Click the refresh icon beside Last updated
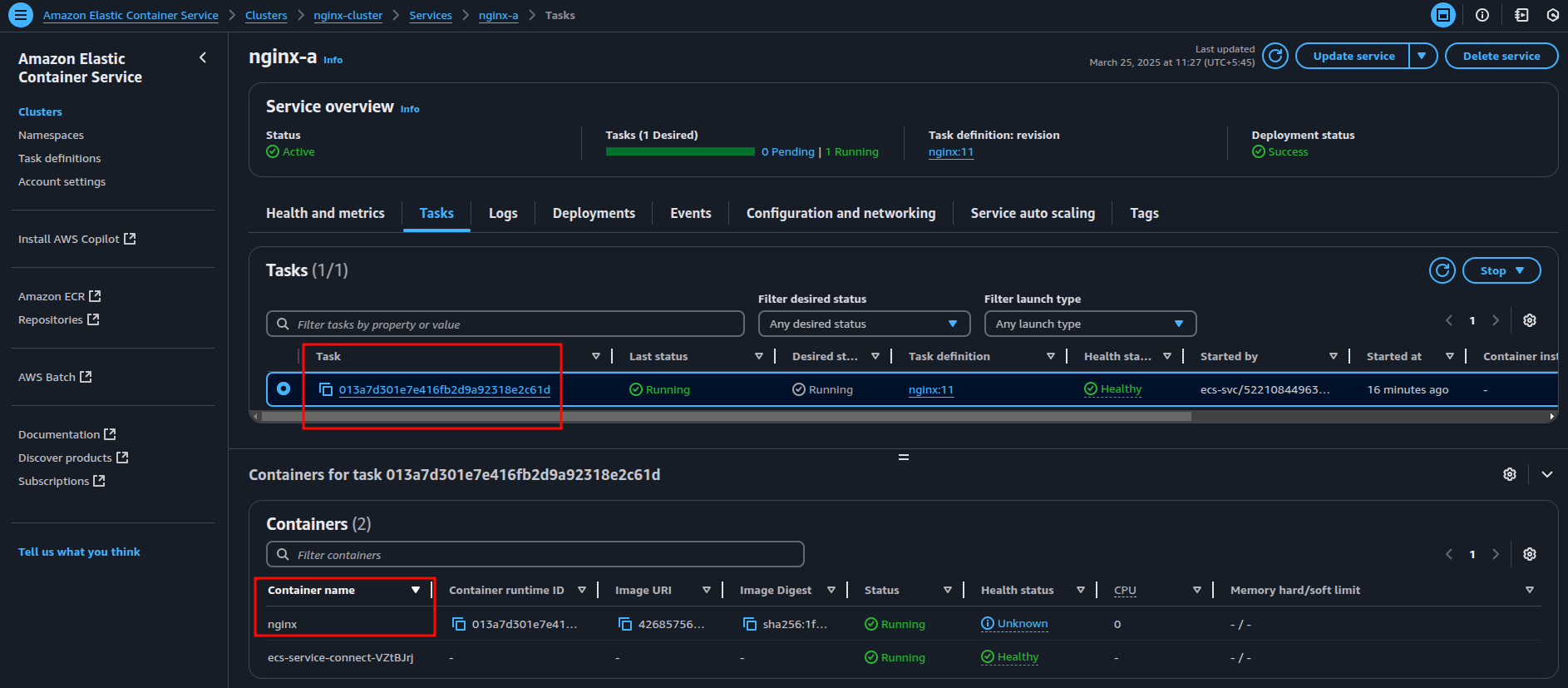1568x688 pixels. tap(1275, 56)
